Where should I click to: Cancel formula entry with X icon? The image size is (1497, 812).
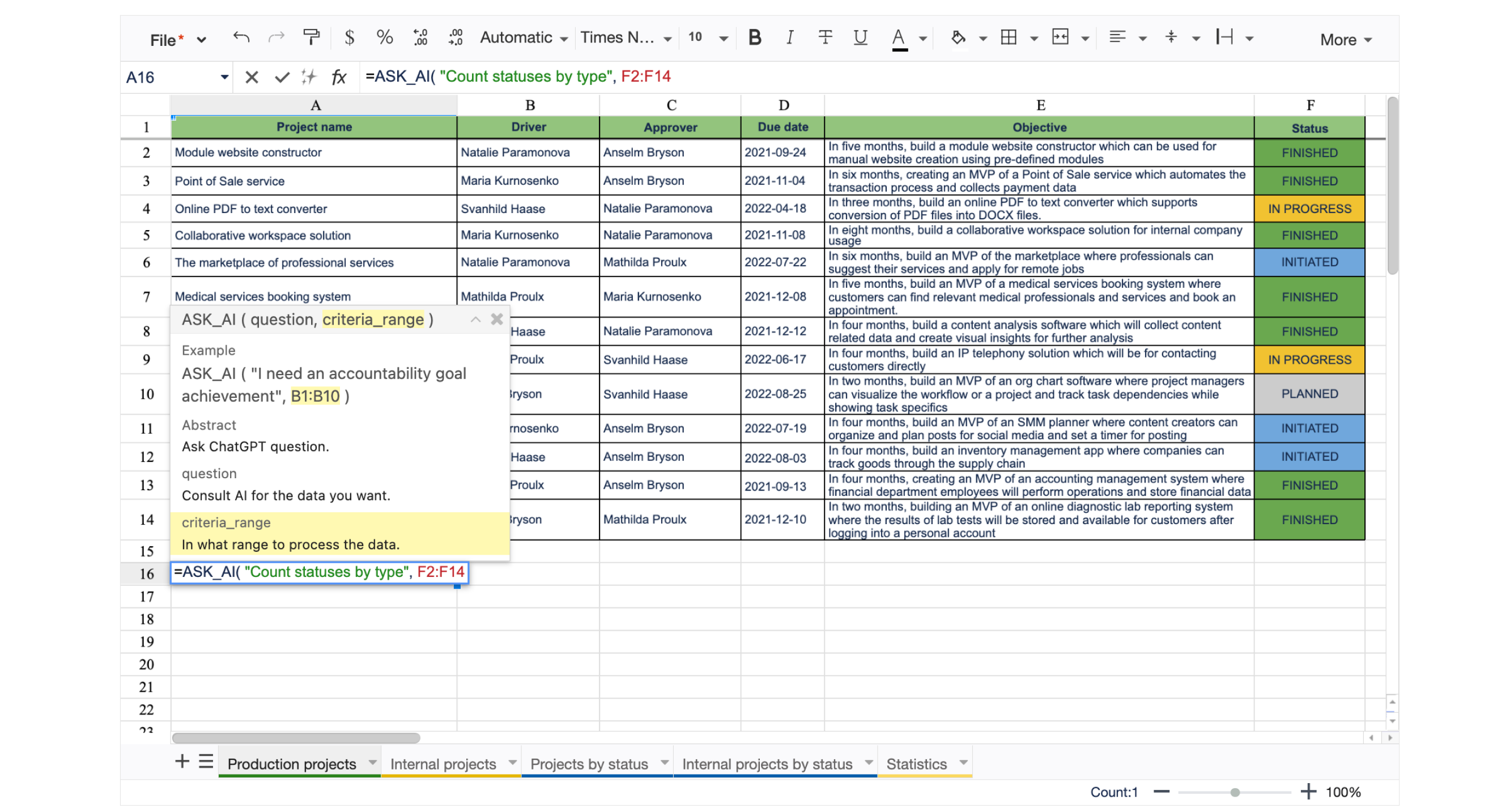[x=251, y=77]
